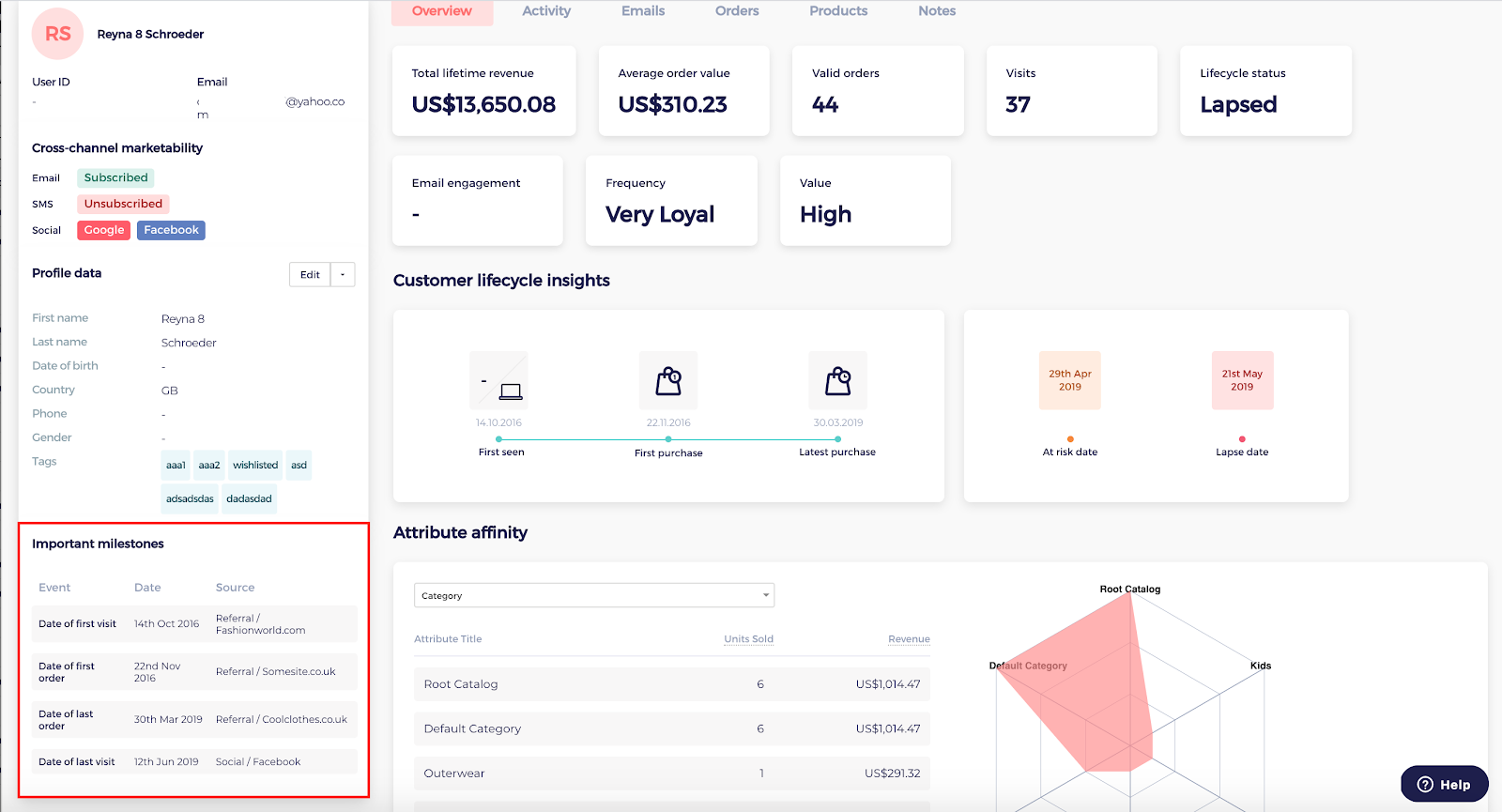Select the asd tag
Viewport: 1502px width, 812px height.
[299, 465]
